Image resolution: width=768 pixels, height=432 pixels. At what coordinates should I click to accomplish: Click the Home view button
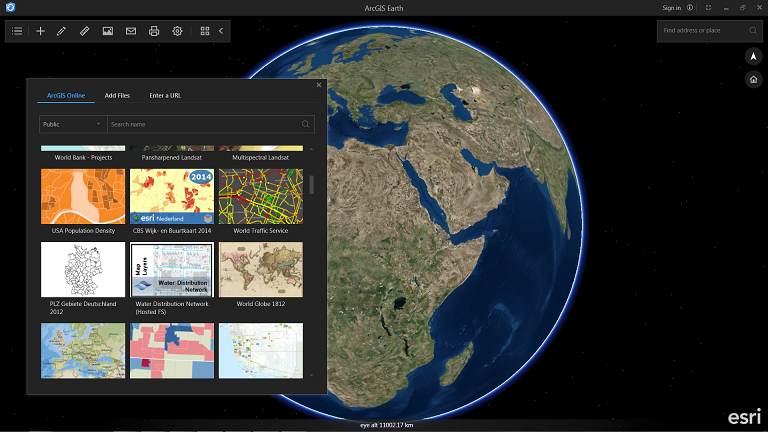coord(753,79)
